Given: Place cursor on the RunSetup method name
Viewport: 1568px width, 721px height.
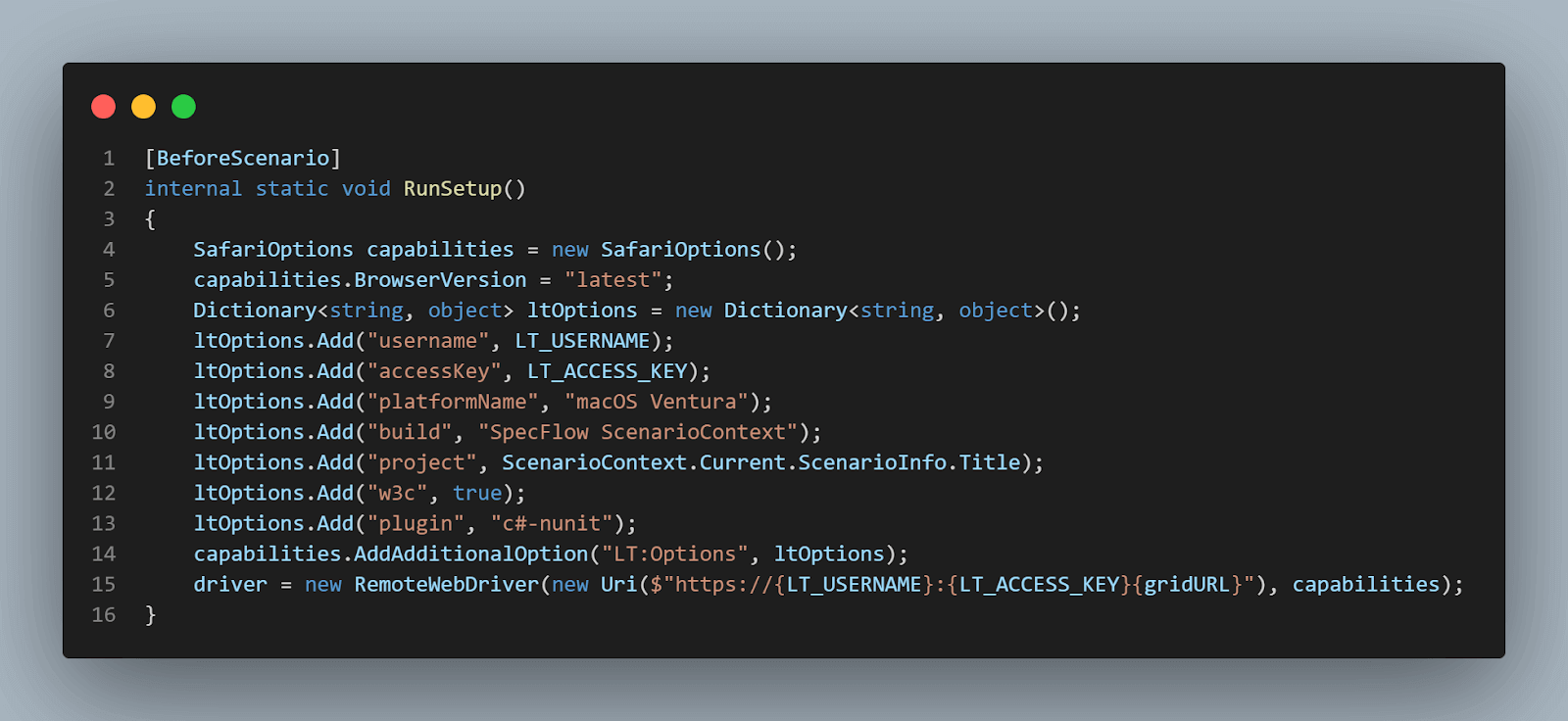Looking at the screenshot, I should tap(452, 189).
